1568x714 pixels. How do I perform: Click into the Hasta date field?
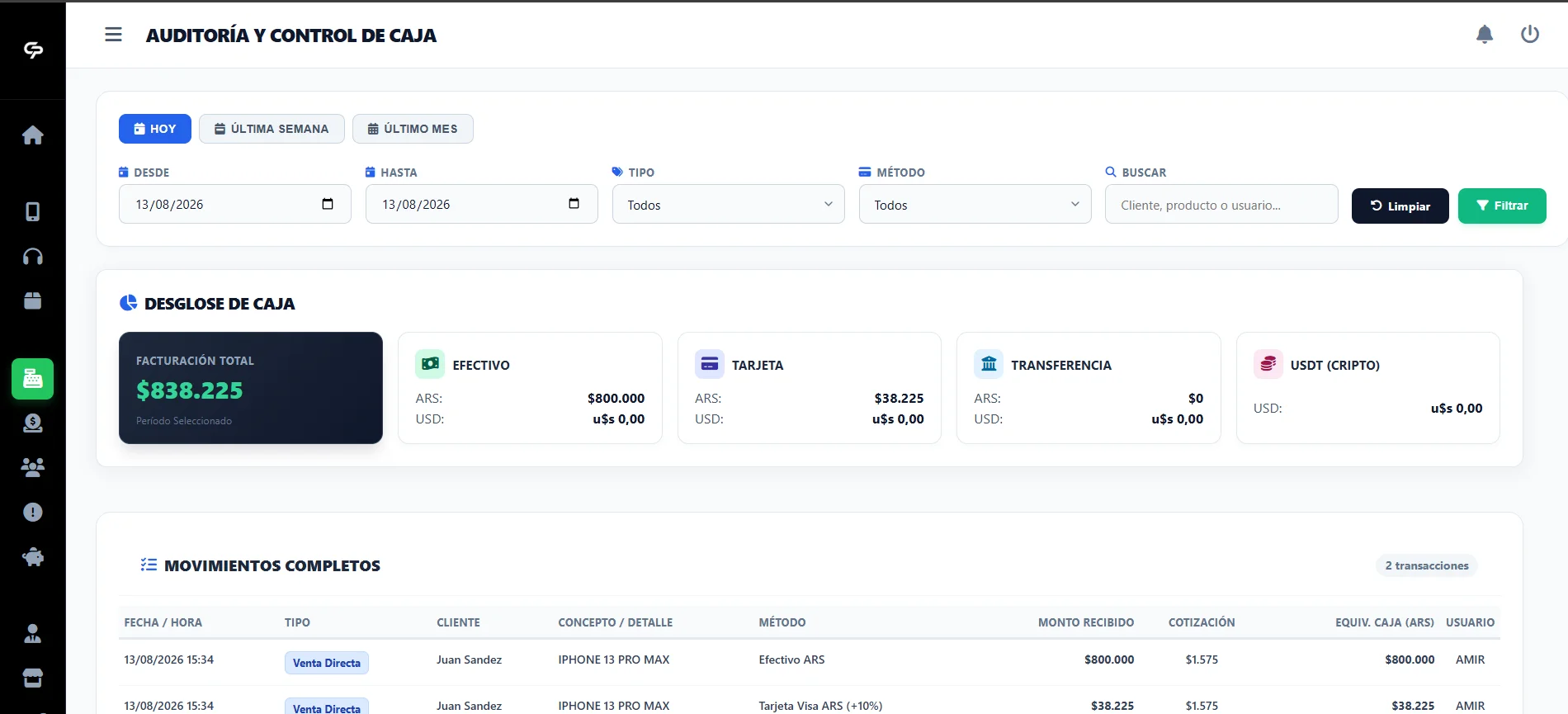482,204
